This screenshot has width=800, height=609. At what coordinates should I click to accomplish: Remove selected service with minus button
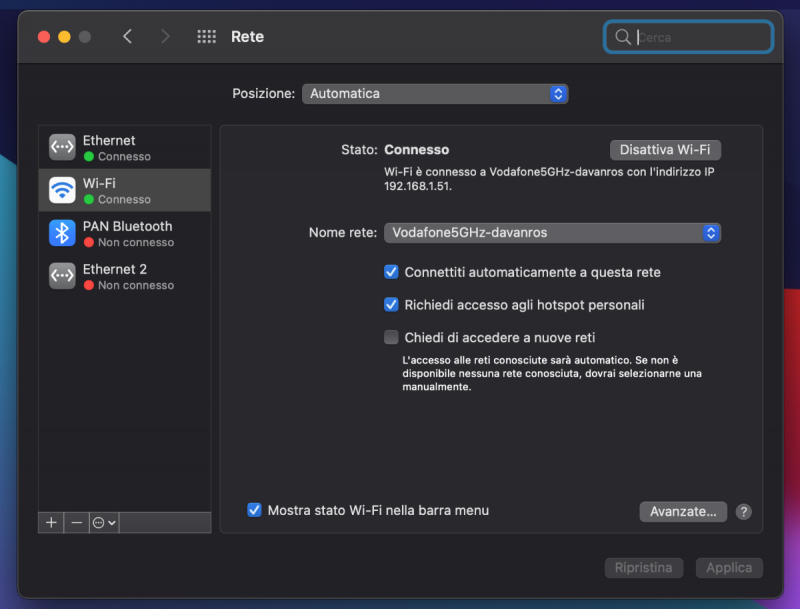pyautogui.click(x=77, y=522)
